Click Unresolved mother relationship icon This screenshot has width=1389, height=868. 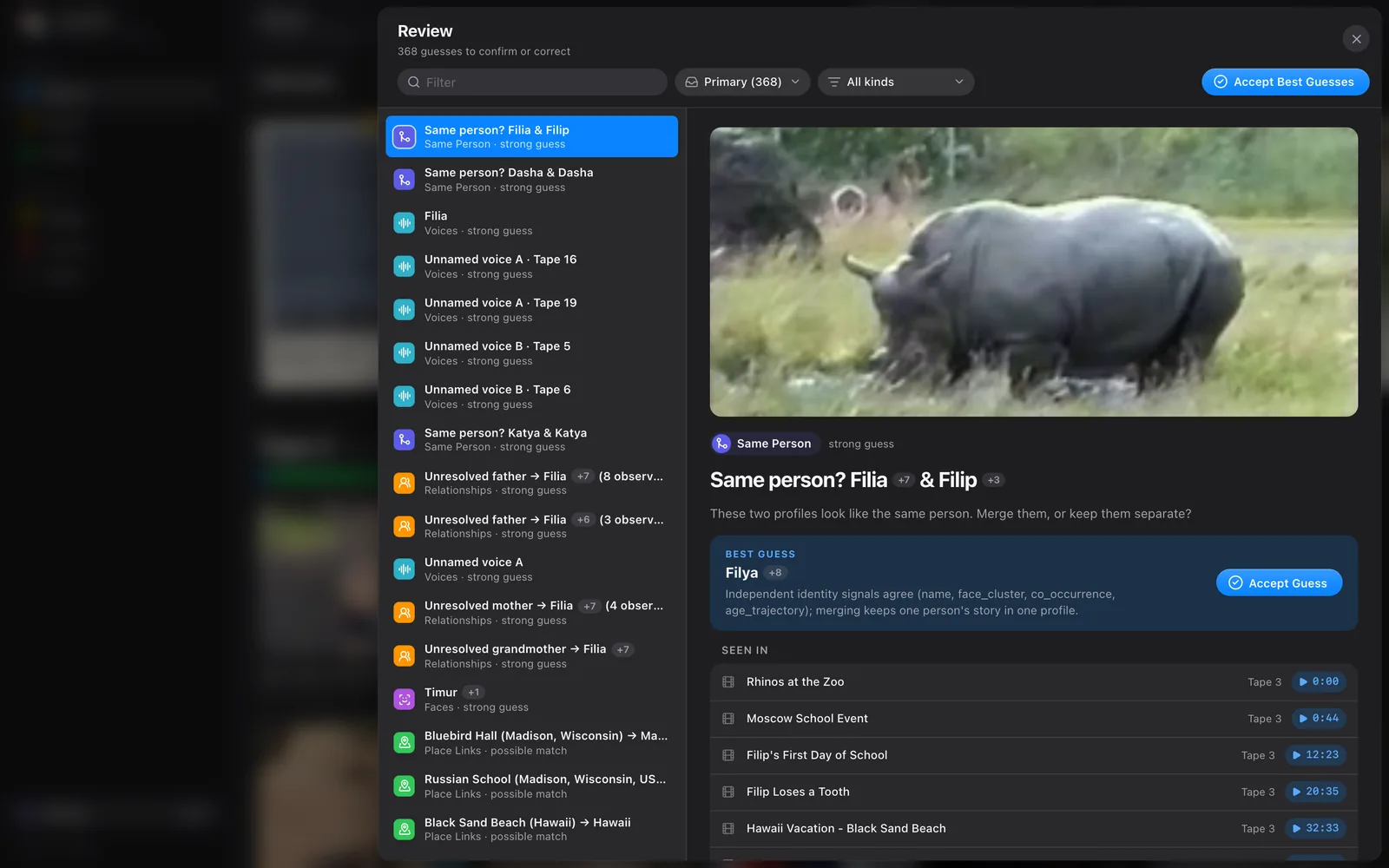click(405, 613)
